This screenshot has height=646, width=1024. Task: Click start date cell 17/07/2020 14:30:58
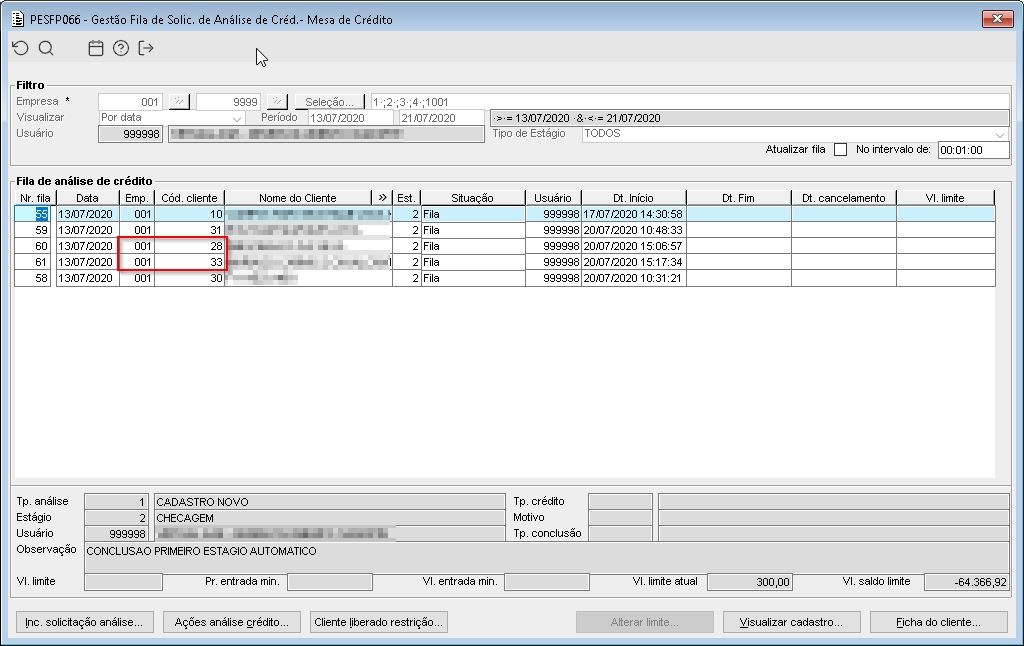point(633,214)
